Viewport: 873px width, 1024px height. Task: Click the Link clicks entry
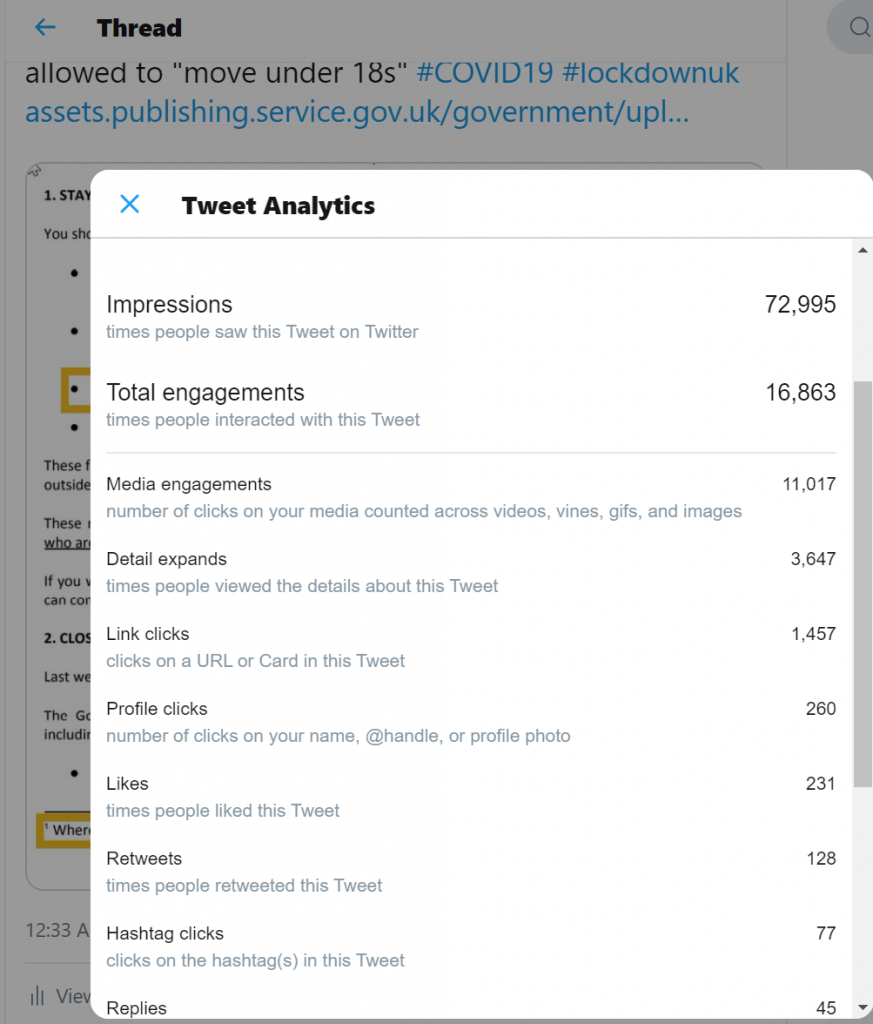pyautogui.click(x=471, y=647)
